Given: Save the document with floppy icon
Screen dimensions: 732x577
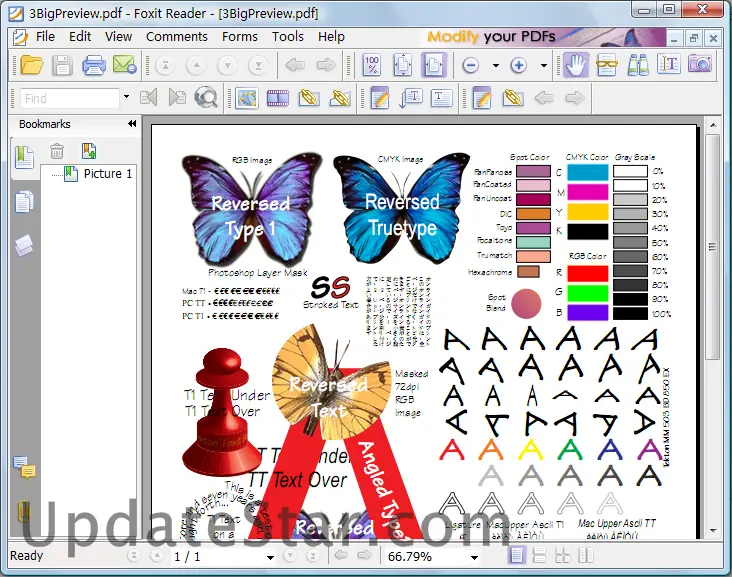Looking at the screenshot, I should coord(62,65).
